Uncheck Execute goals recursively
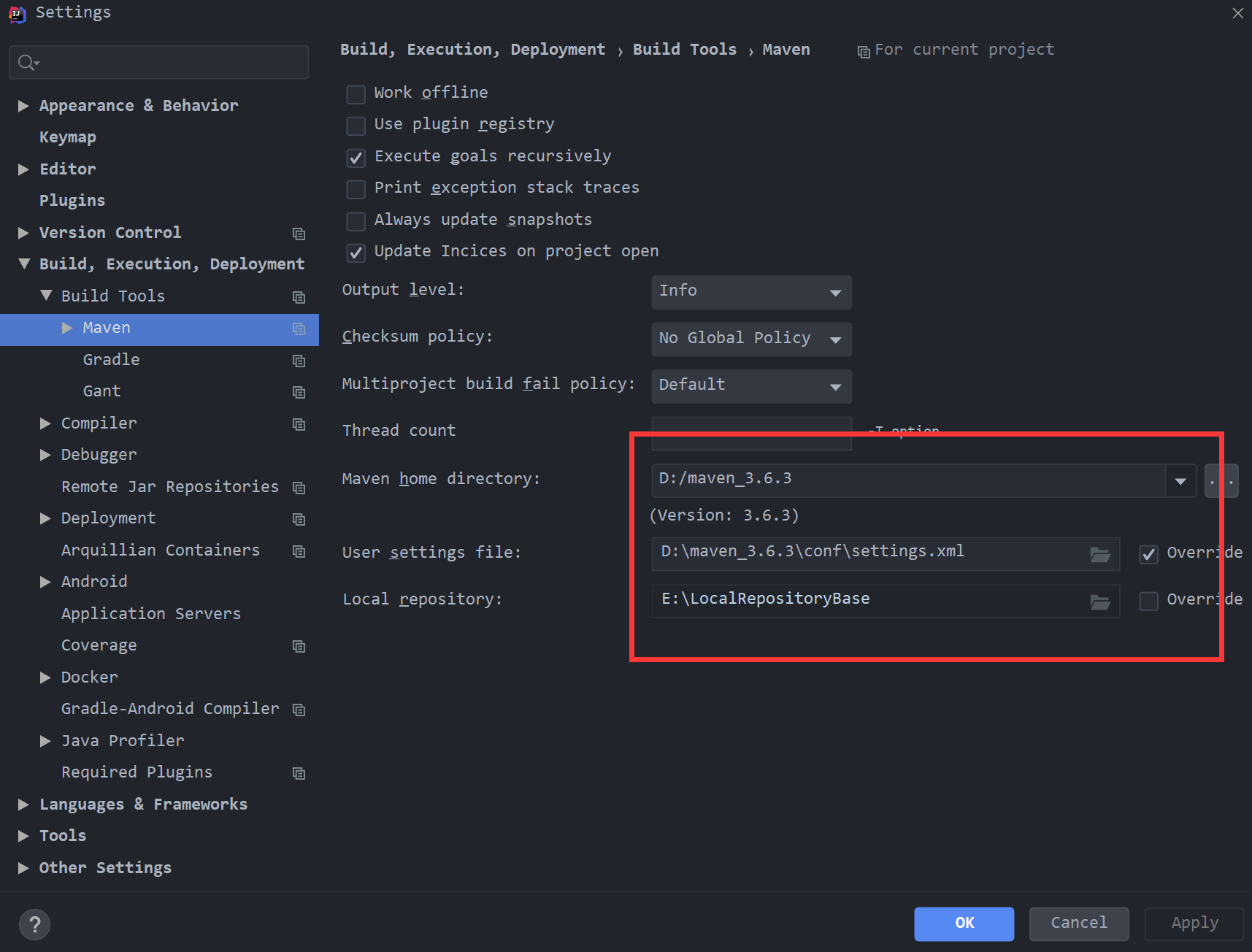 tap(356, 158)
